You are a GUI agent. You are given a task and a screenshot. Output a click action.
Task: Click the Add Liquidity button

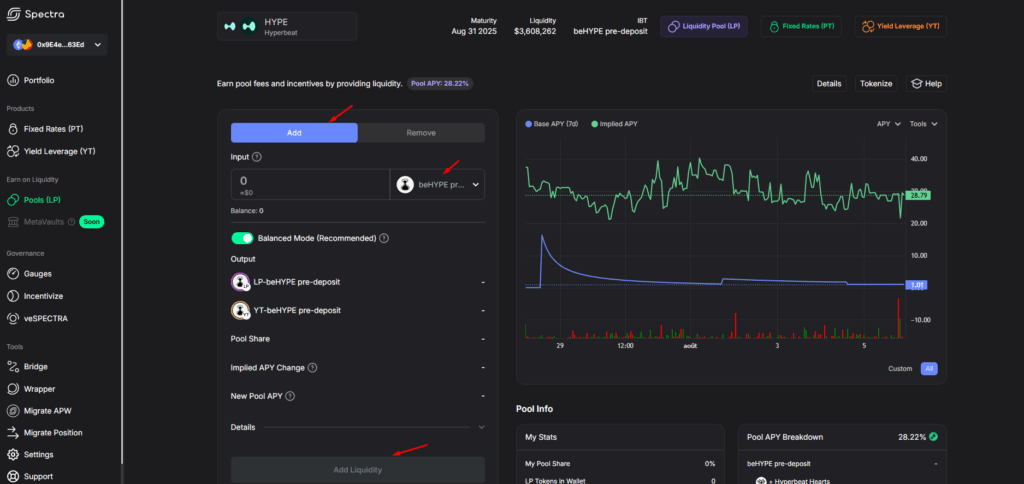(x=358, y=470)
